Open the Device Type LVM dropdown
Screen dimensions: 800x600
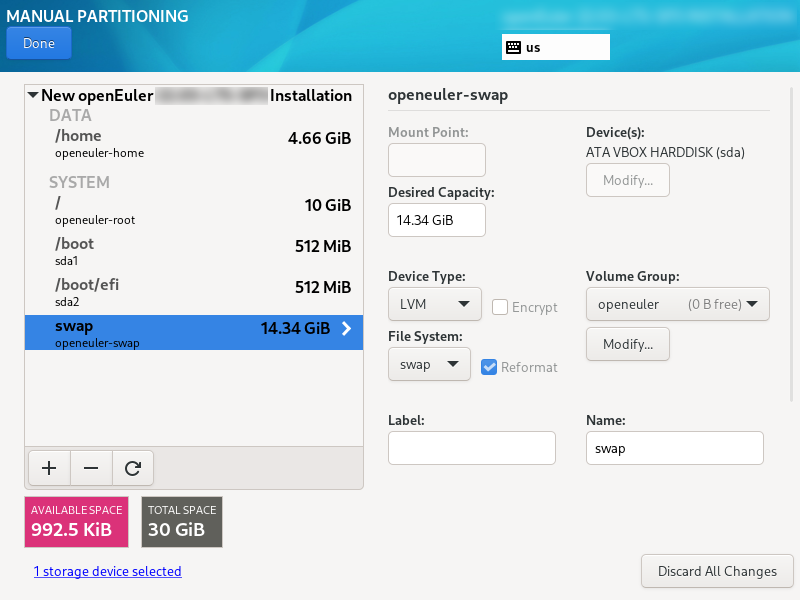pos(434,304)
